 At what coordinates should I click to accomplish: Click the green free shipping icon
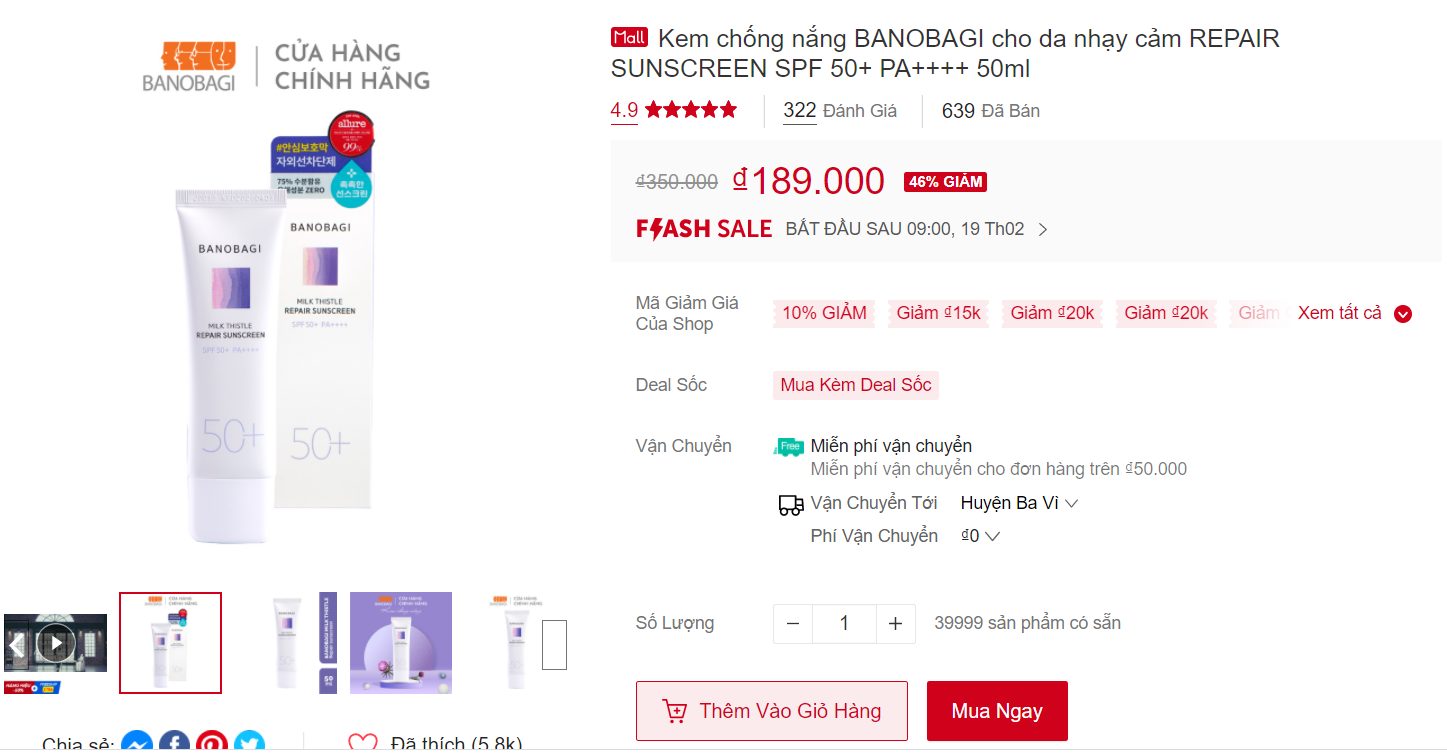[788, 447]
